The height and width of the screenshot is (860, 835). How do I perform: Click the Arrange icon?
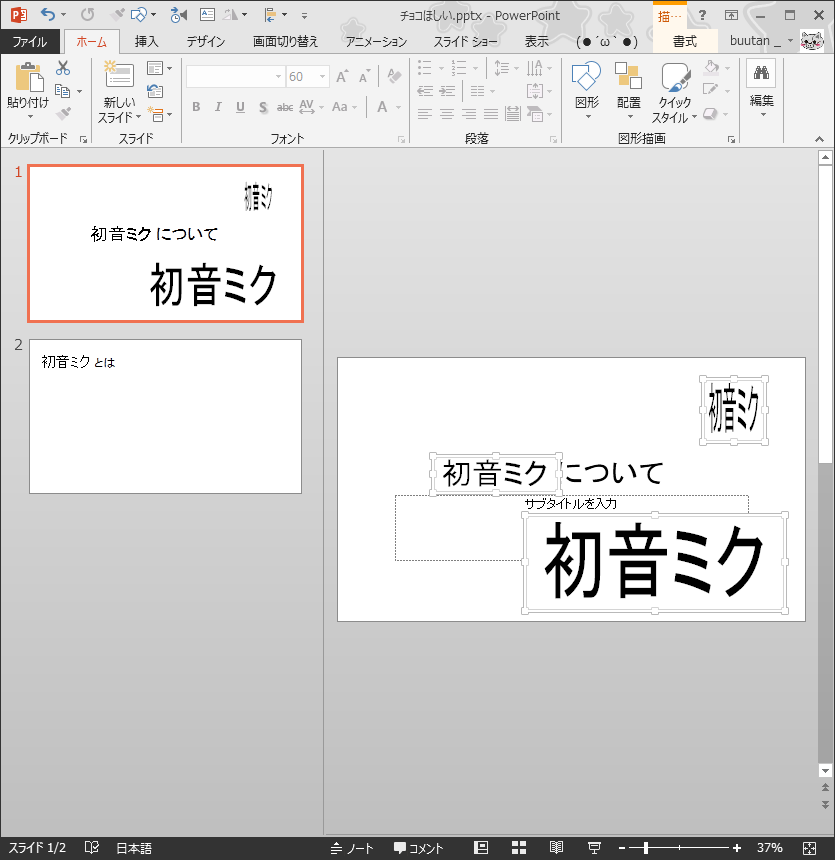(628, 76)
